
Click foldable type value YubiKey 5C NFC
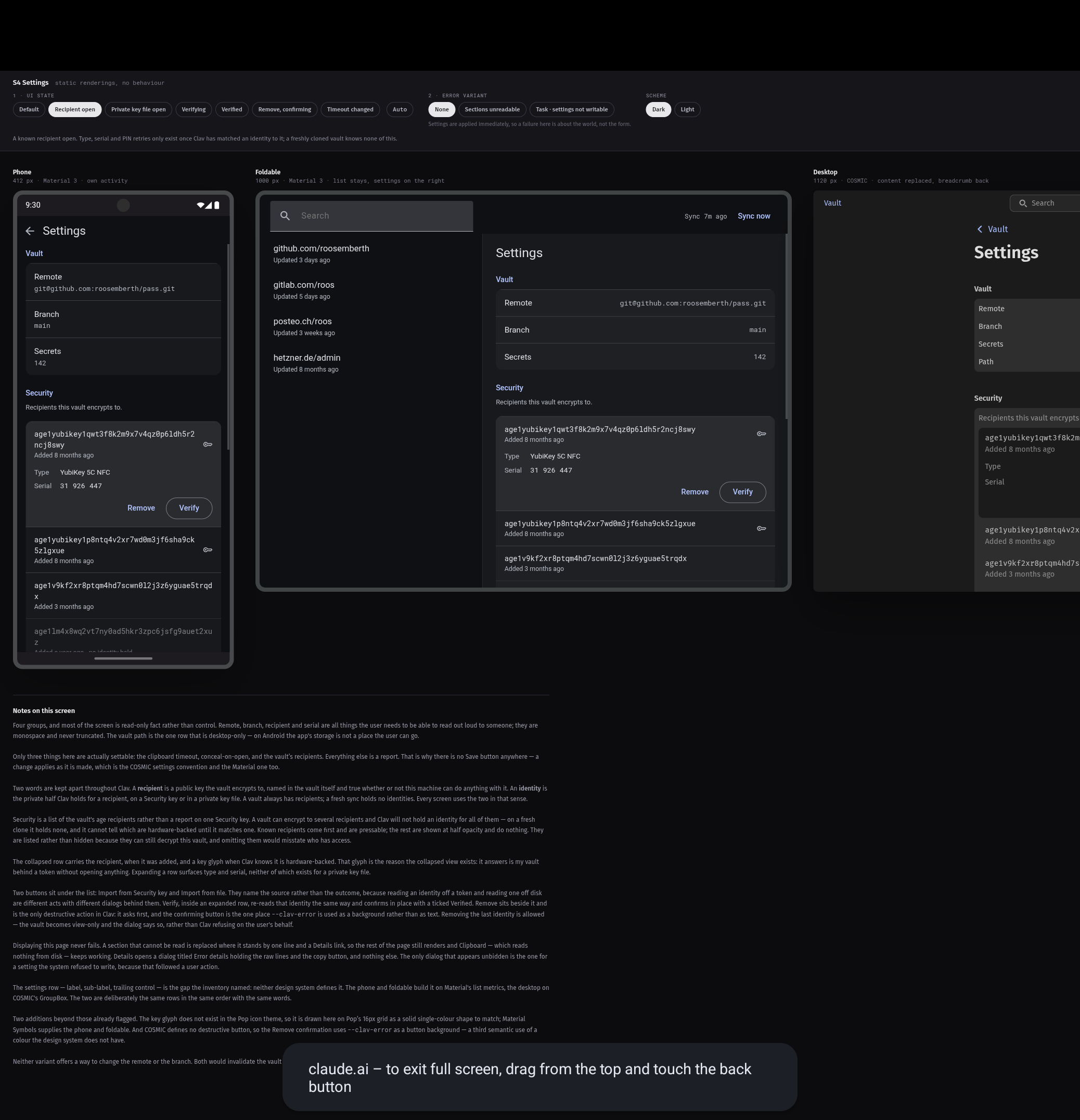tap(555, 456)
